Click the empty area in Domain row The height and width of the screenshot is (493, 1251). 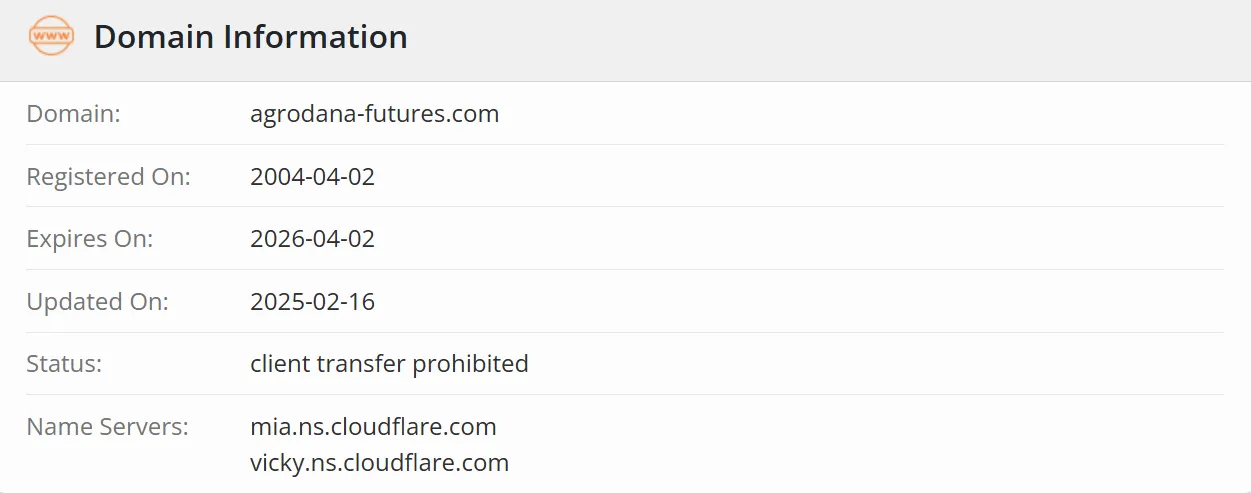click(862, 114)
